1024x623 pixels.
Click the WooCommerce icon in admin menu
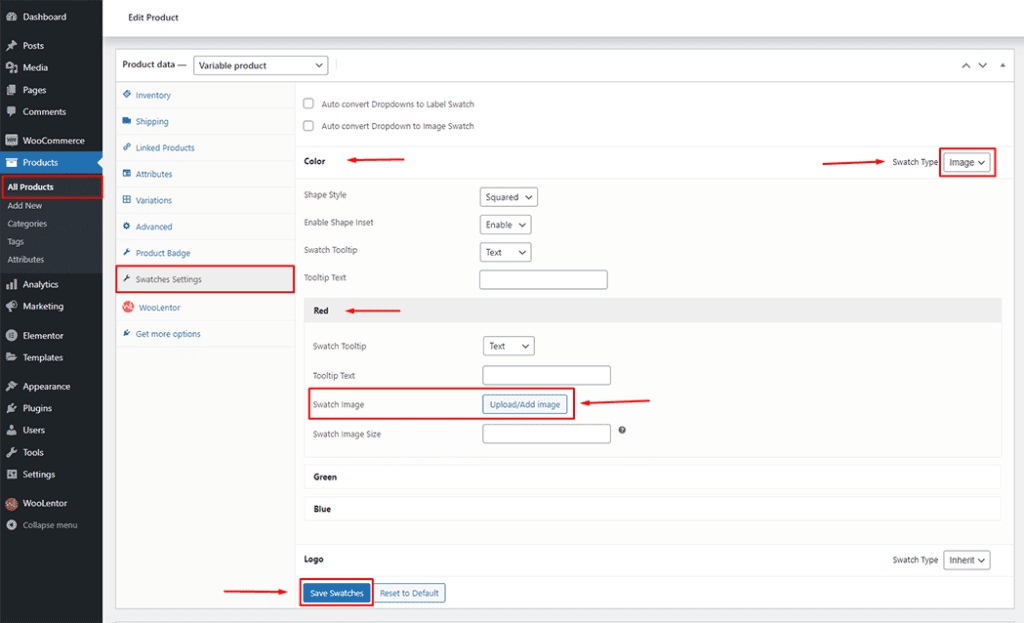tap(11, 141)
